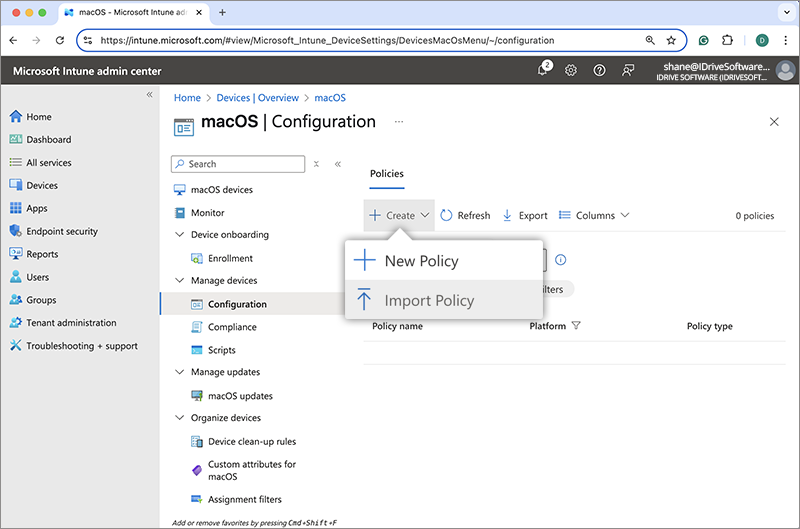Open the more options ellipsis by title
The width and height of the screenshot is (800, 529).
click(399, 121)
